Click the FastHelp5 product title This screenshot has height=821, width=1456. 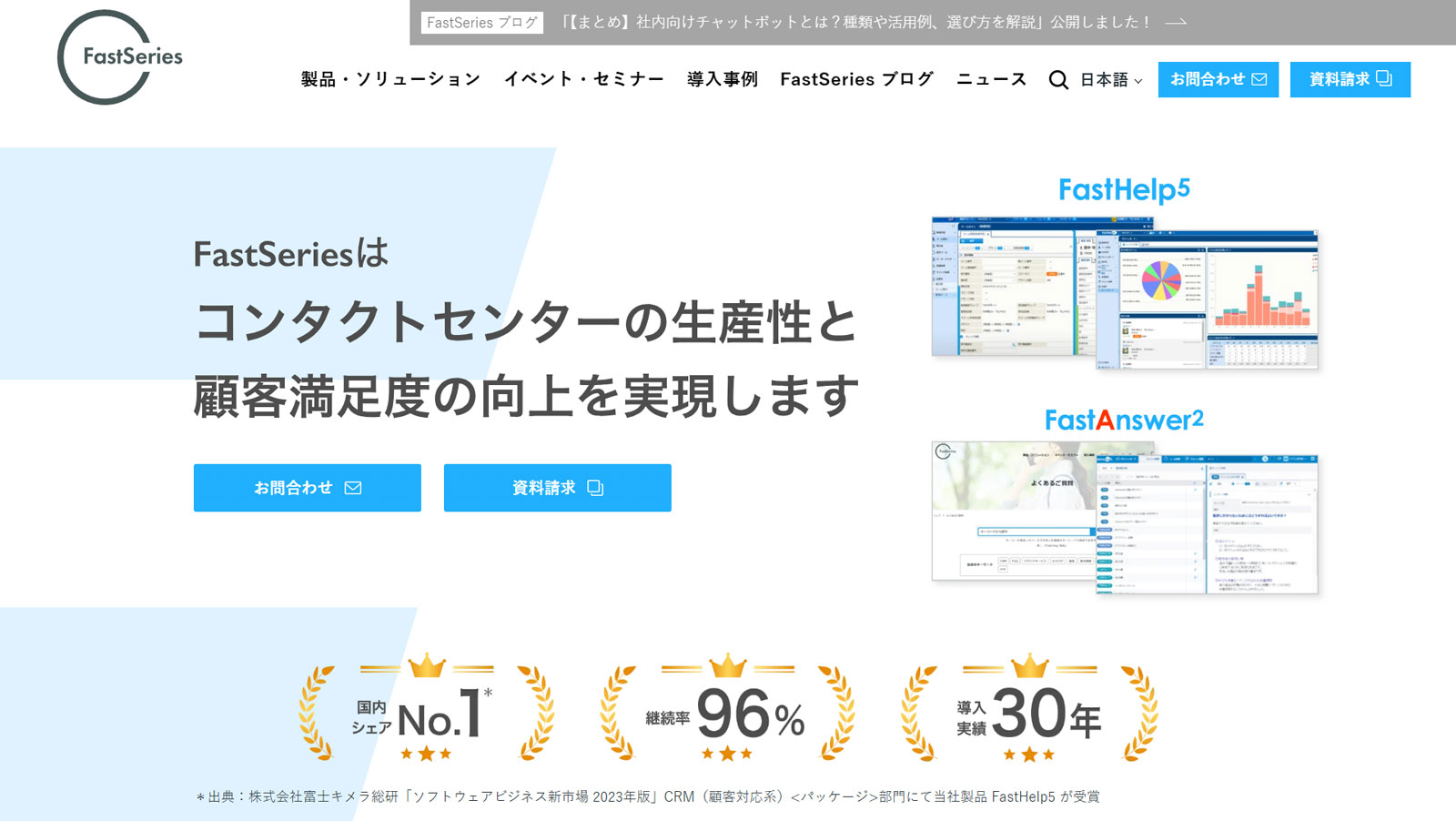[1125, 189]
